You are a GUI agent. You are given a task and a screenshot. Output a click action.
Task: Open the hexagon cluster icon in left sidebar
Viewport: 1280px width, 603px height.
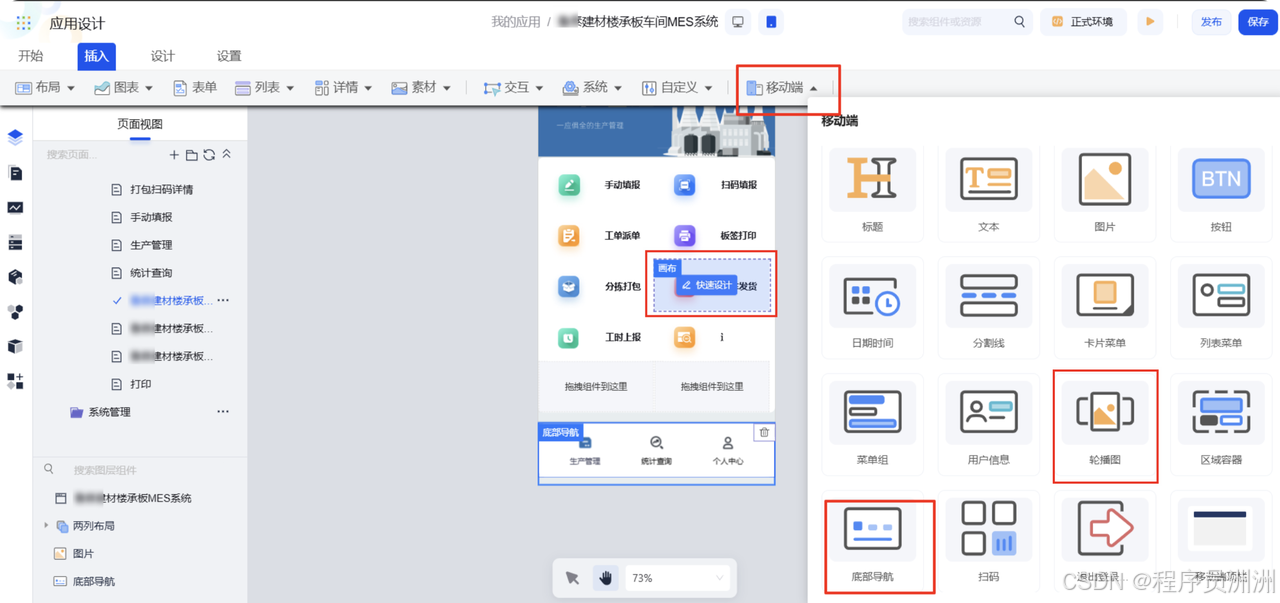click(15, 312)
